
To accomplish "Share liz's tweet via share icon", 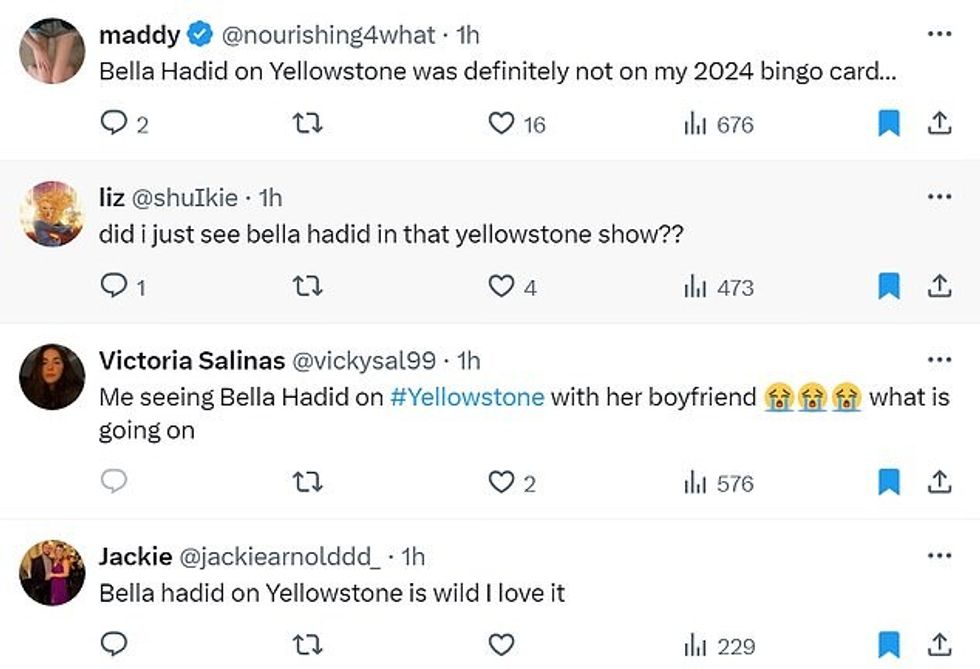I will point(939,287).
